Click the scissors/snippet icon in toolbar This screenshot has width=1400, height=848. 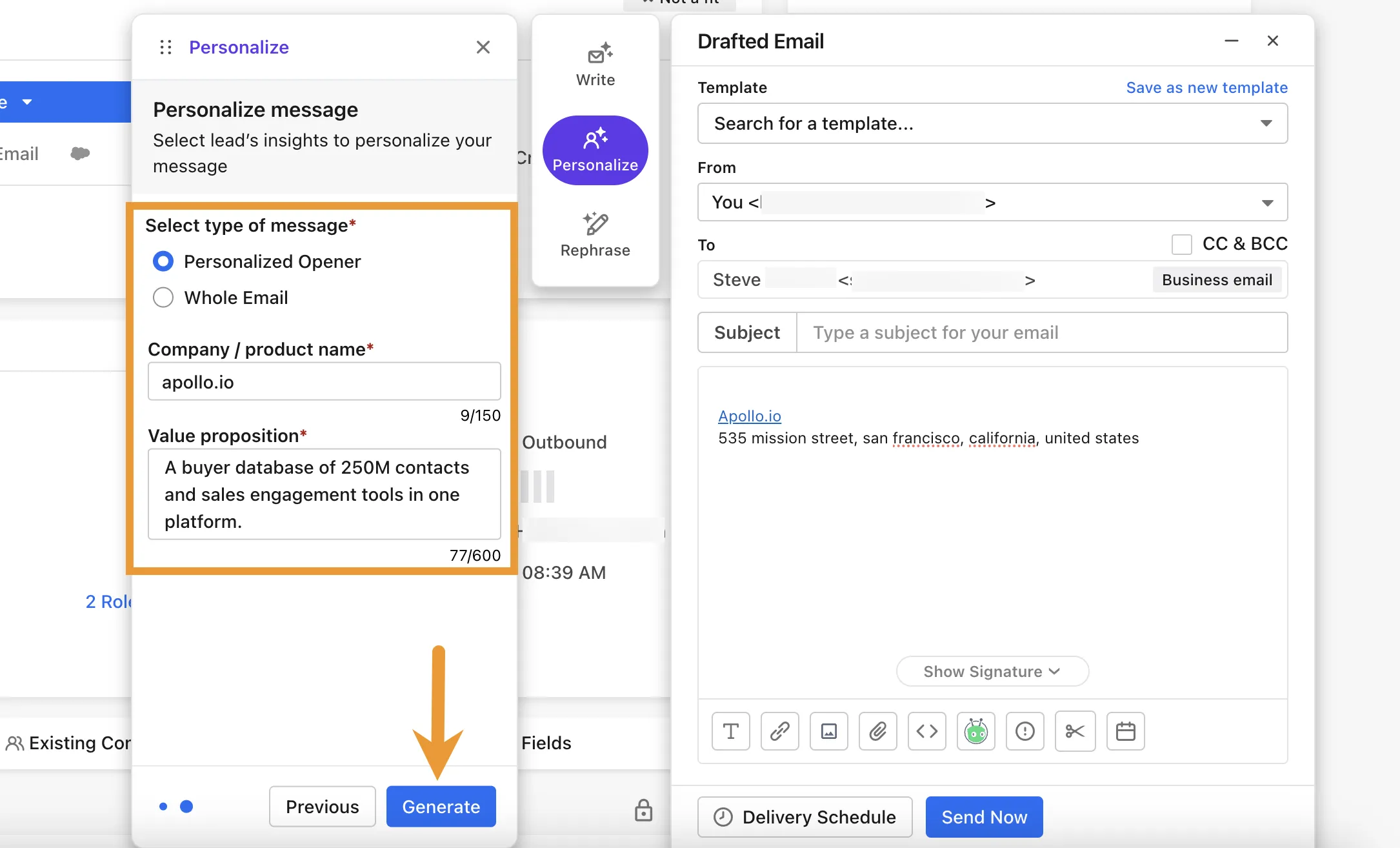pyautogui.click(x=1075, y=731)
